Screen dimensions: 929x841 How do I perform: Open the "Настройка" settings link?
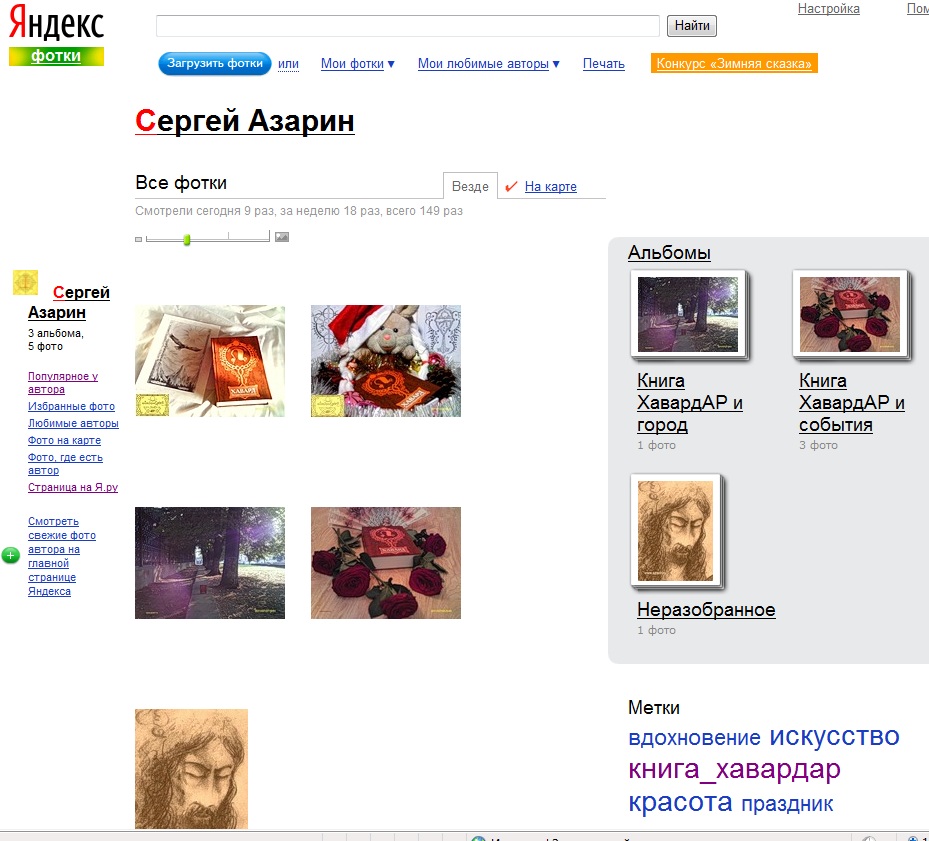(830, 9)
